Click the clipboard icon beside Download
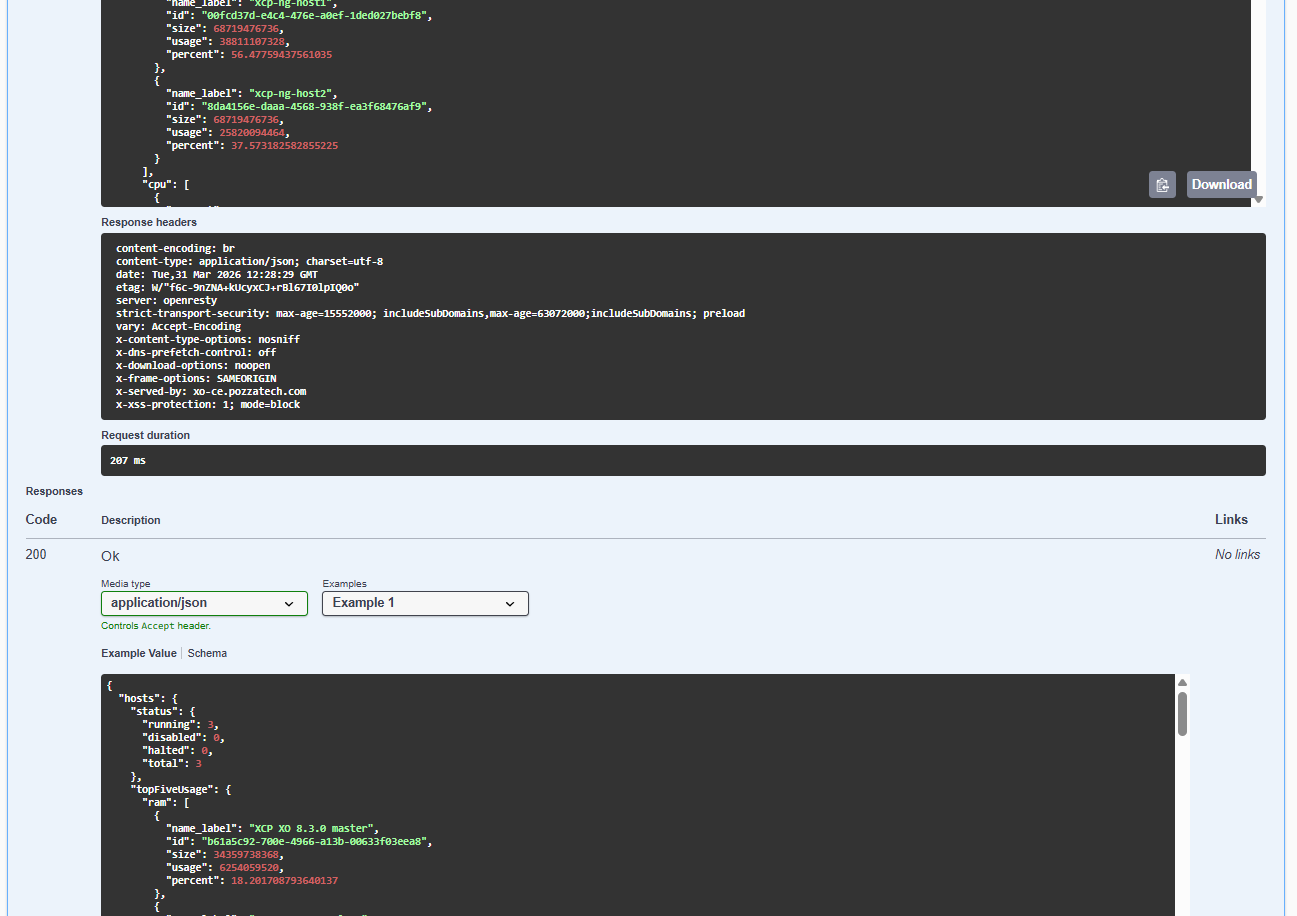 [x=1162, y=184]
